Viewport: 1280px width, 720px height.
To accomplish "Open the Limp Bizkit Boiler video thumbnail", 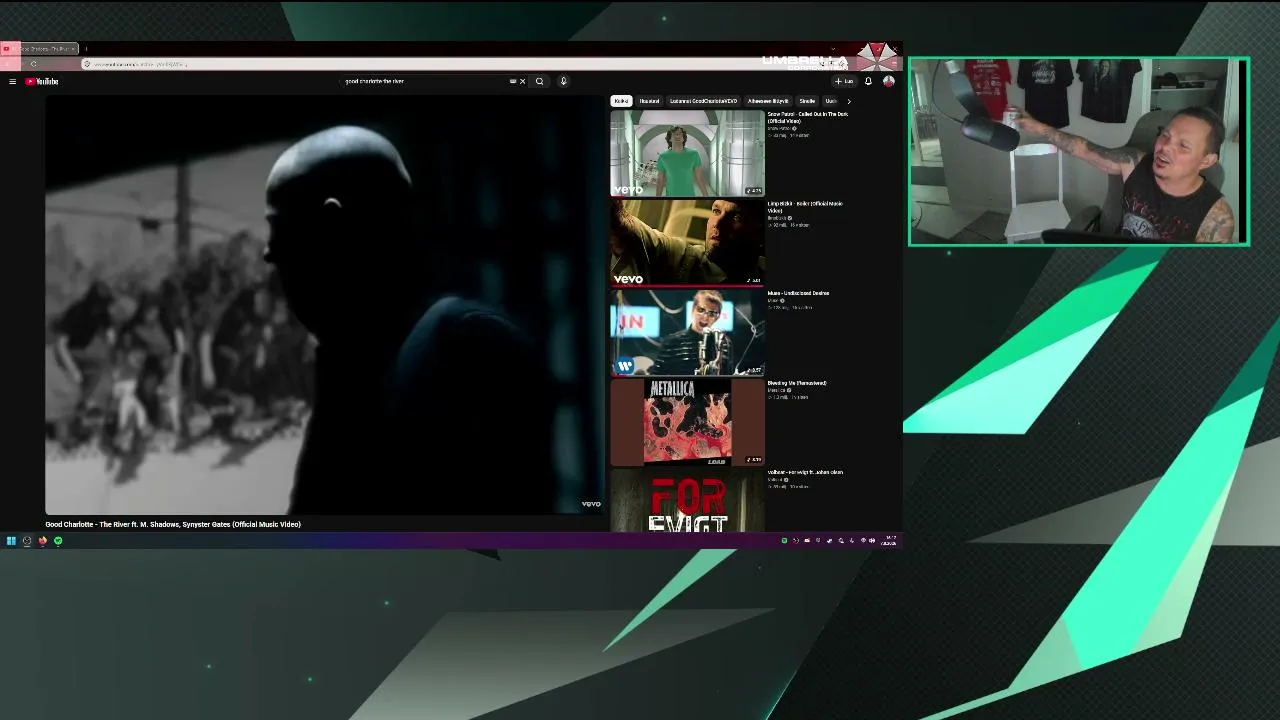I will [687, 243].
